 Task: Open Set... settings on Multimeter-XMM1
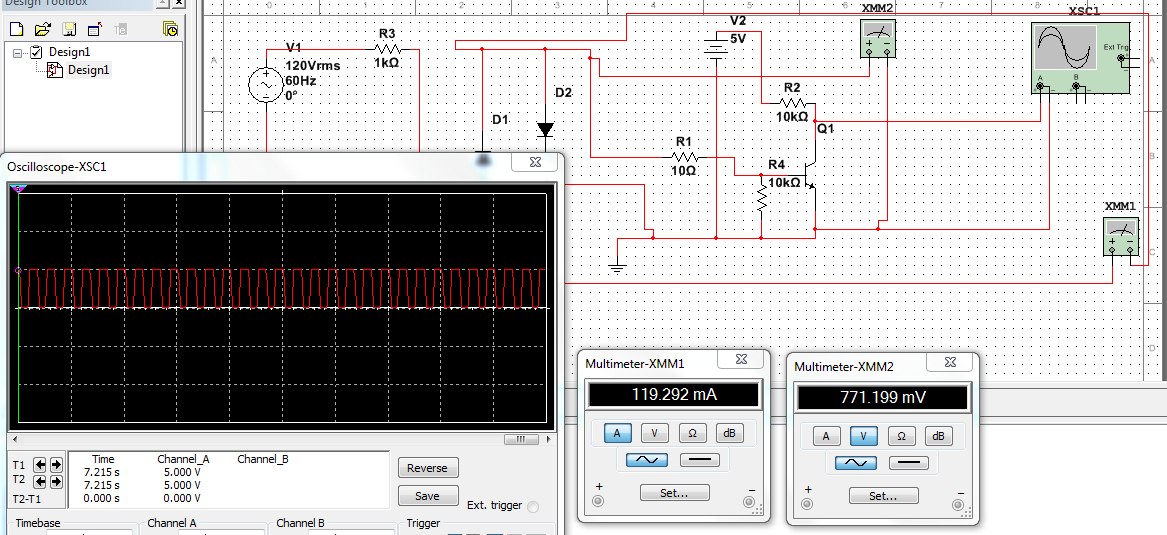click(x=674, y=493)
